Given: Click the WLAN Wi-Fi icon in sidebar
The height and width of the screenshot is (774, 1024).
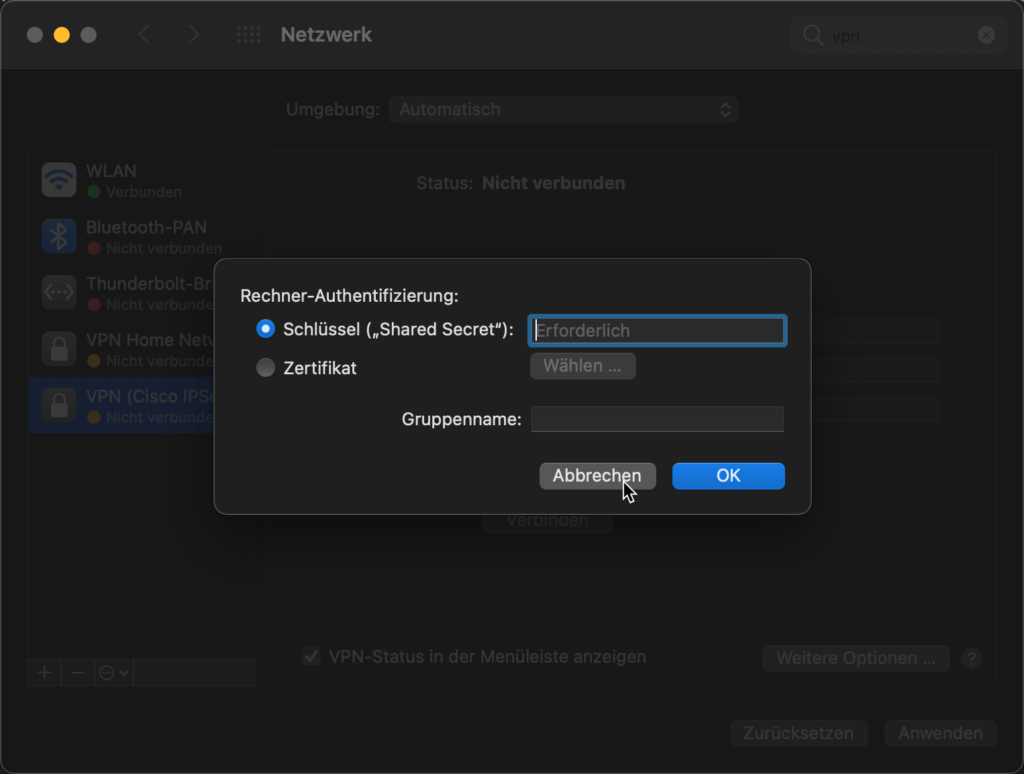Looking at the screenshot, I should [59, 179].
